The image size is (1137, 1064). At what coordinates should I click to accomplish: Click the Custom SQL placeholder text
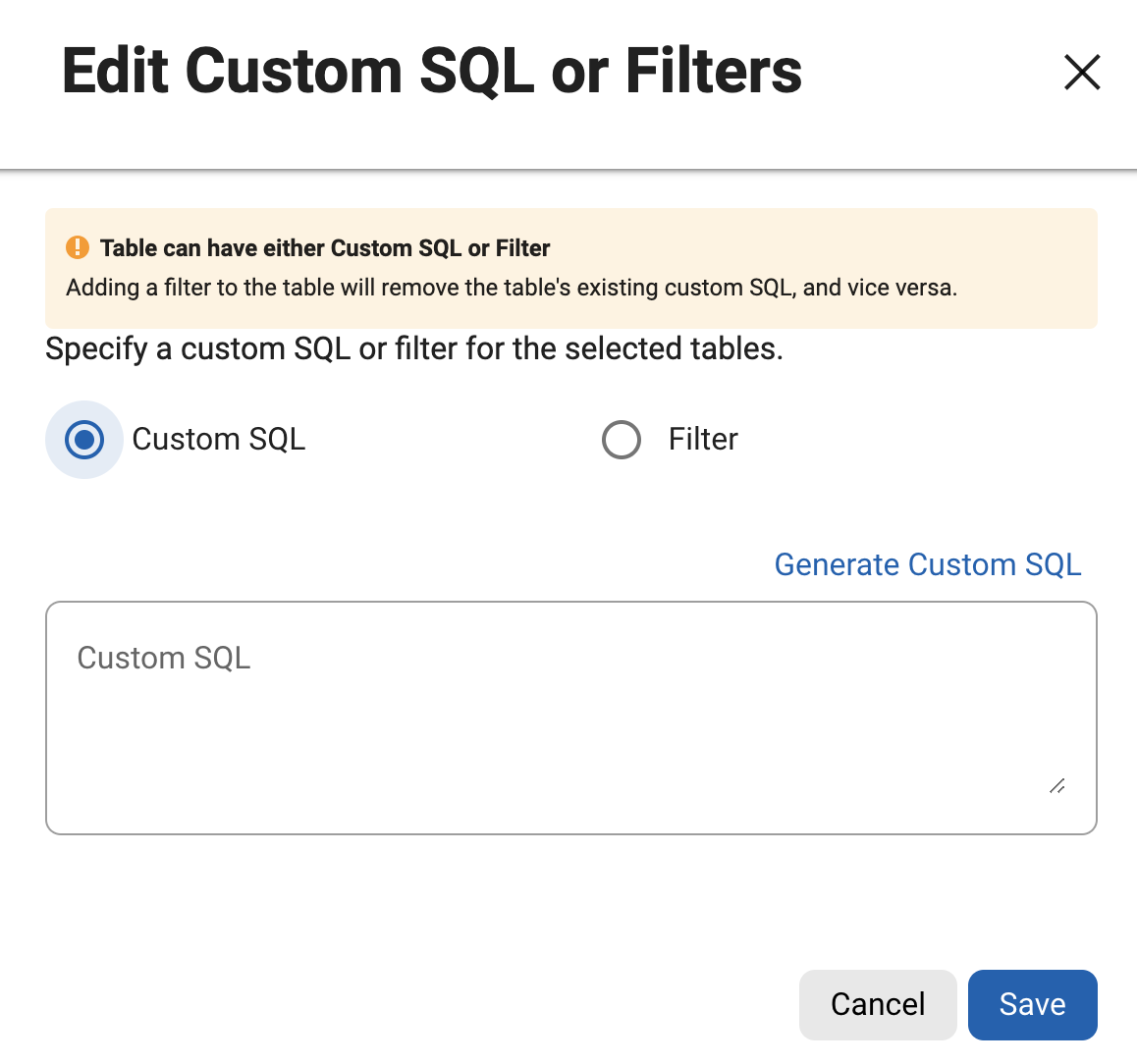coord(163,659)
